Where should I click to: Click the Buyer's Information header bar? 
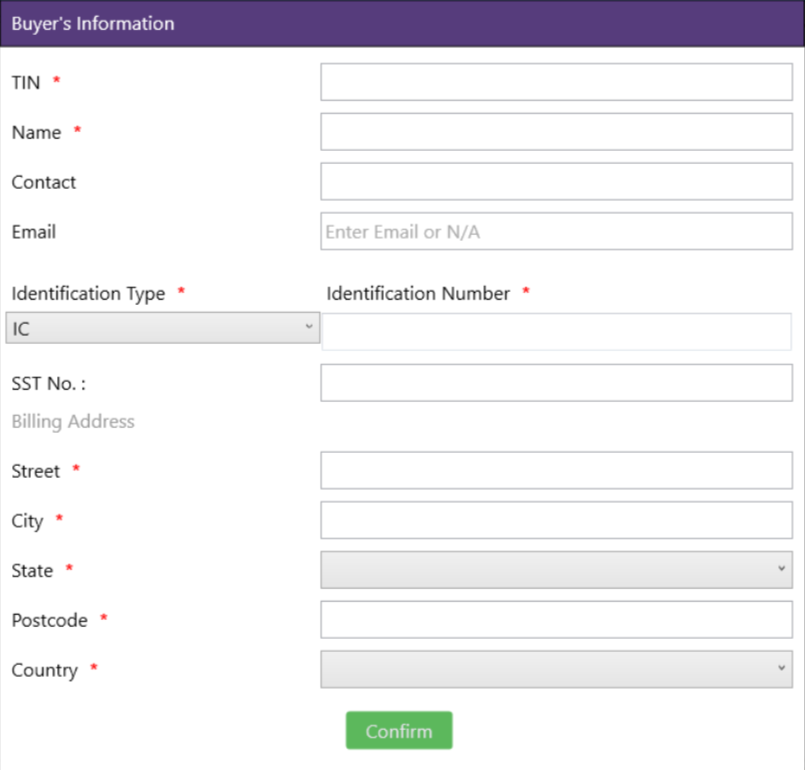(x=402, y=23)
